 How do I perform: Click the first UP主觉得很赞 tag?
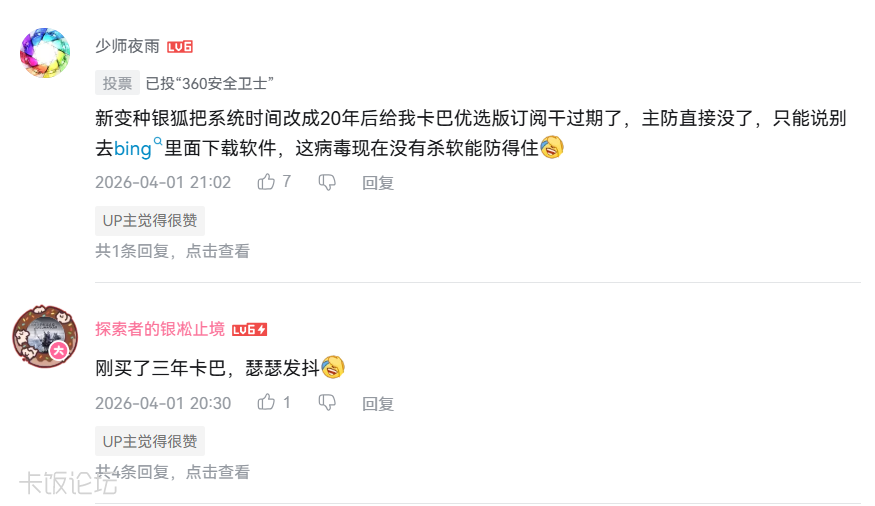pos(150,220)
